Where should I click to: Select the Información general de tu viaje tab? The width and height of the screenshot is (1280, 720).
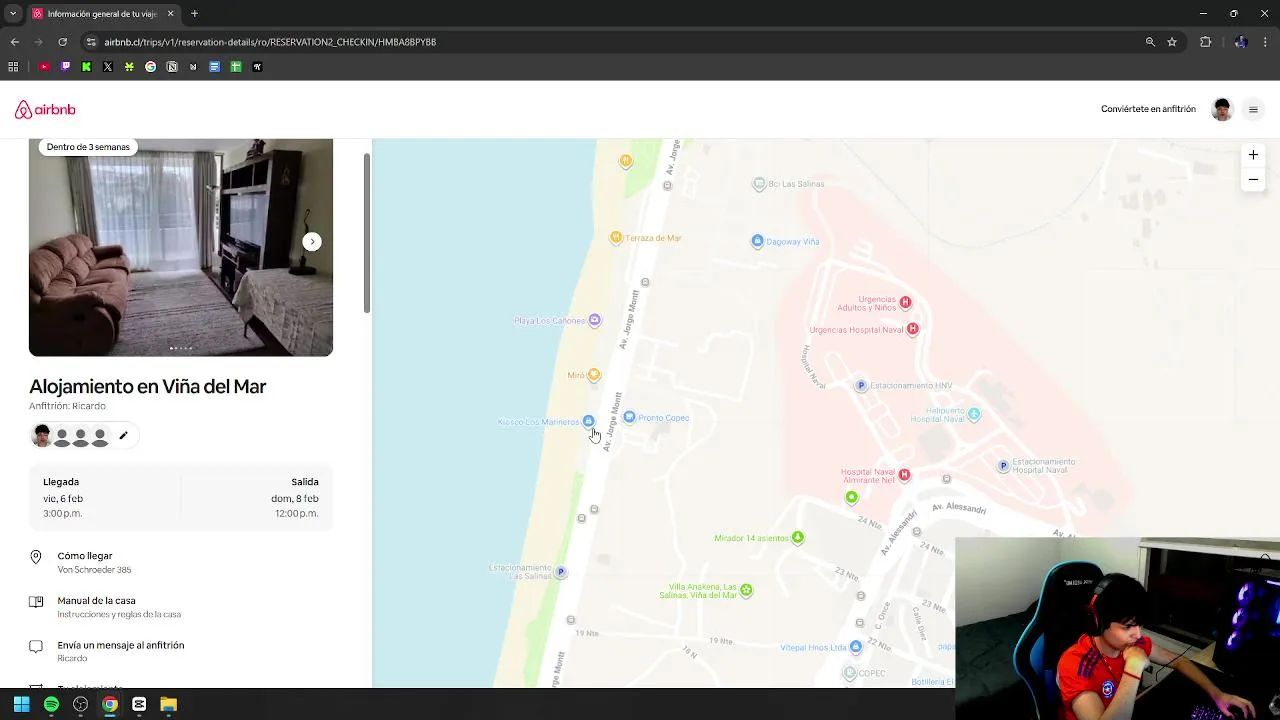coord(103,14)
